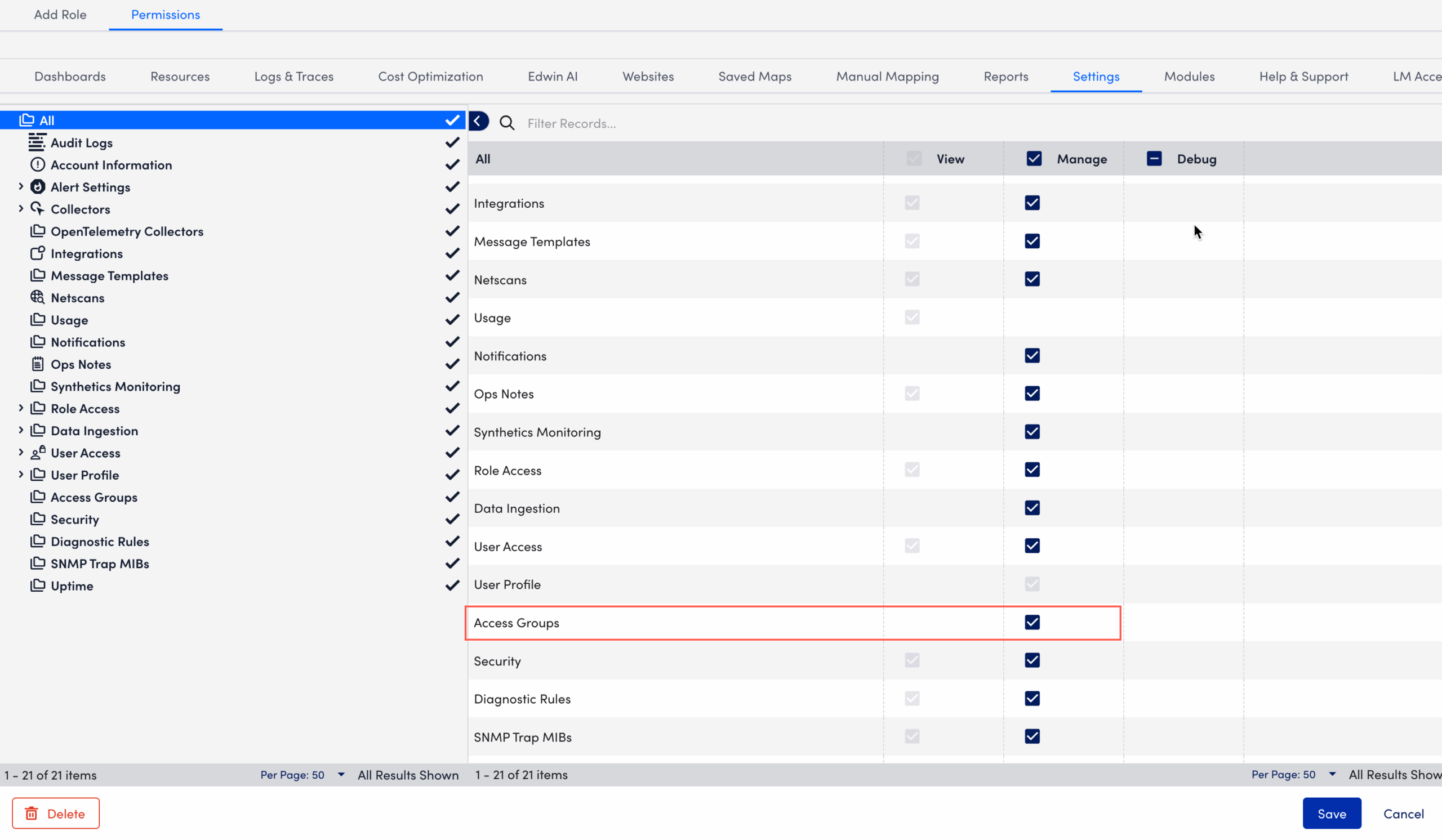Uncheck Manage for Notifications
Viewport: 1442px width, 840px height.
1032,355
